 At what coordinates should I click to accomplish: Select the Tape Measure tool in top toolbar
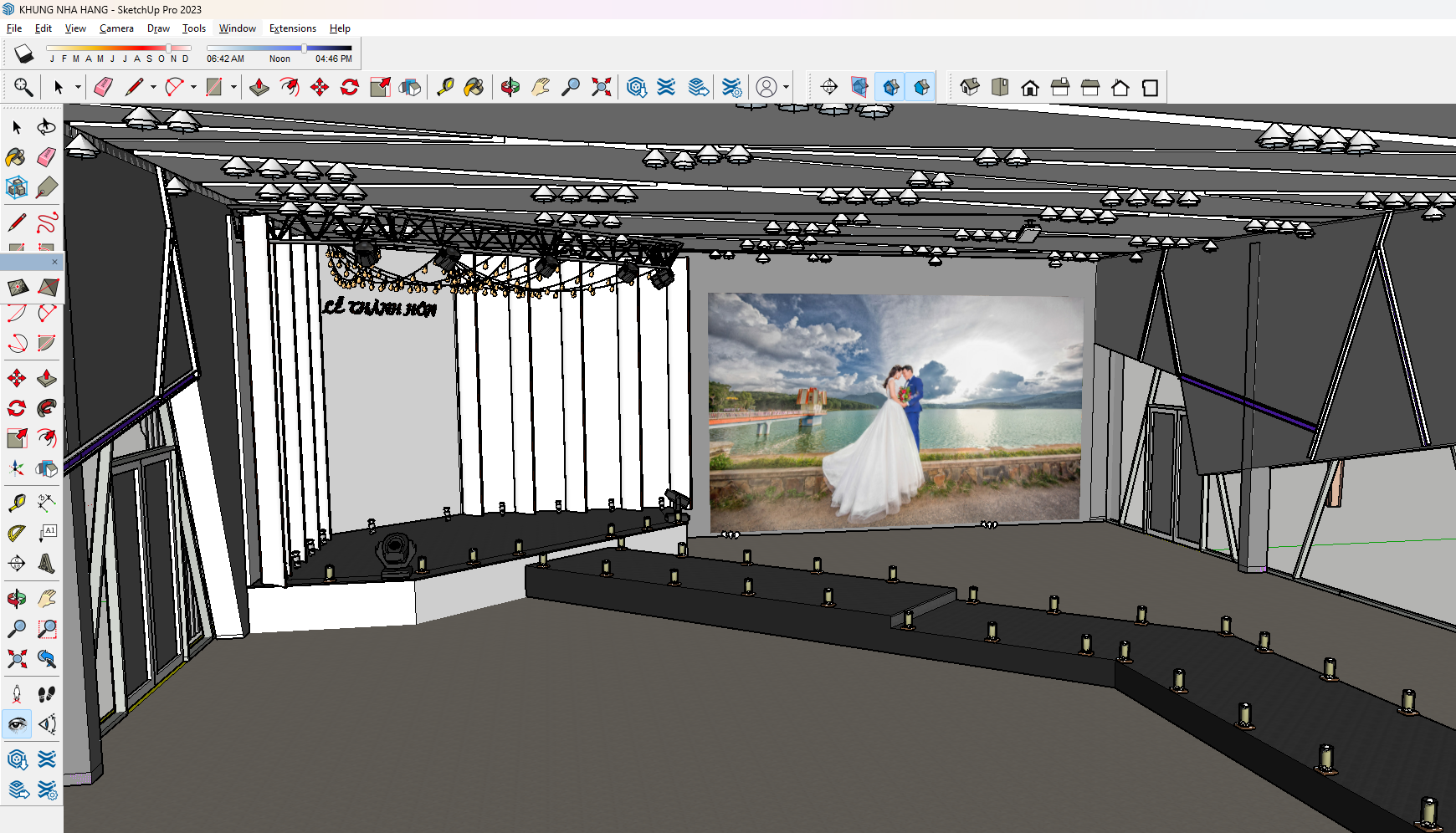(444, 87)
